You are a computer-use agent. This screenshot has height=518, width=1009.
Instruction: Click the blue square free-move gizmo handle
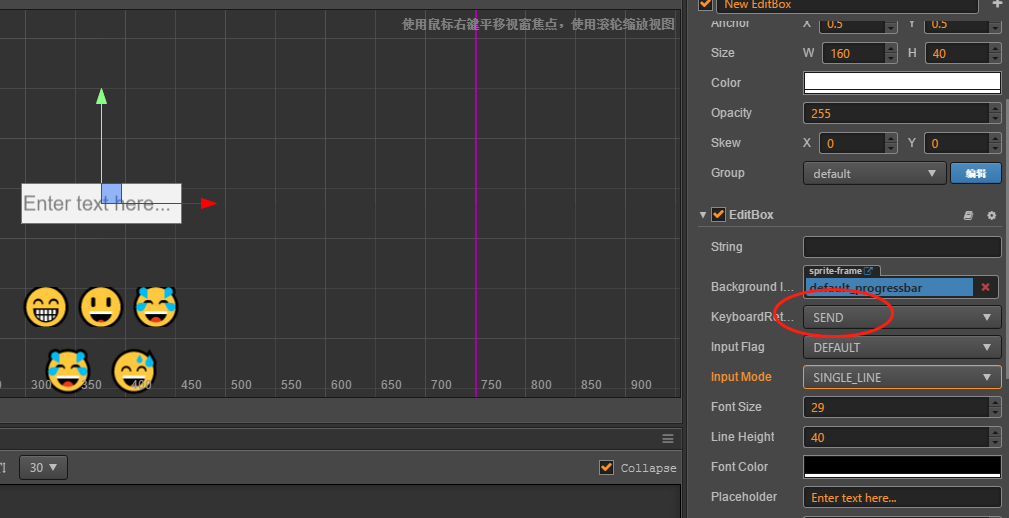point(111,193)
